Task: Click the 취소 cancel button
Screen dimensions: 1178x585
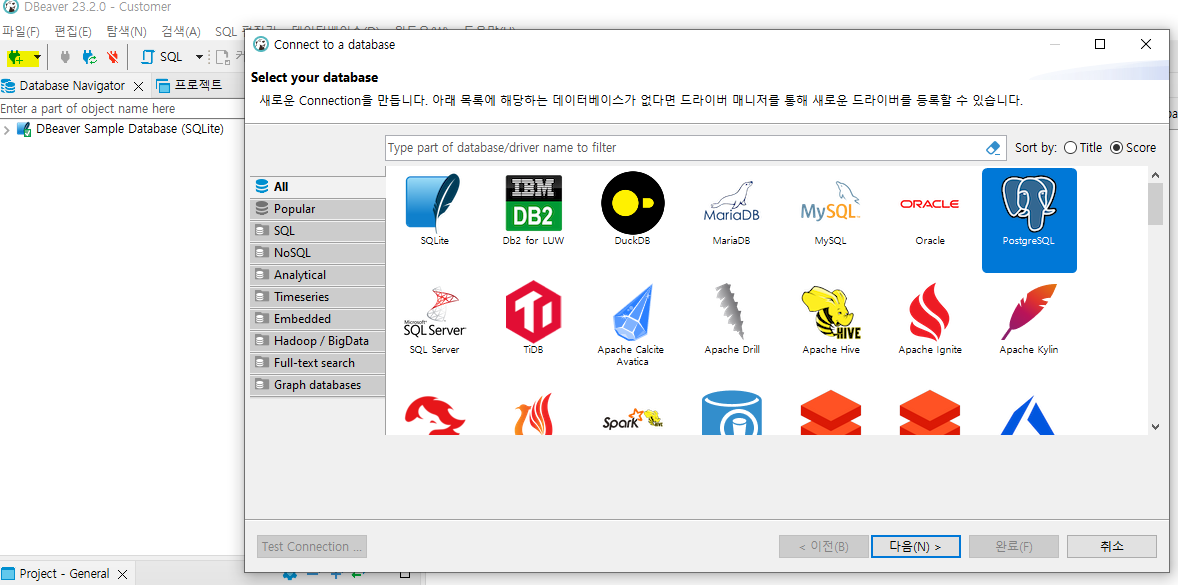Action: click(x=1111, y=547)
